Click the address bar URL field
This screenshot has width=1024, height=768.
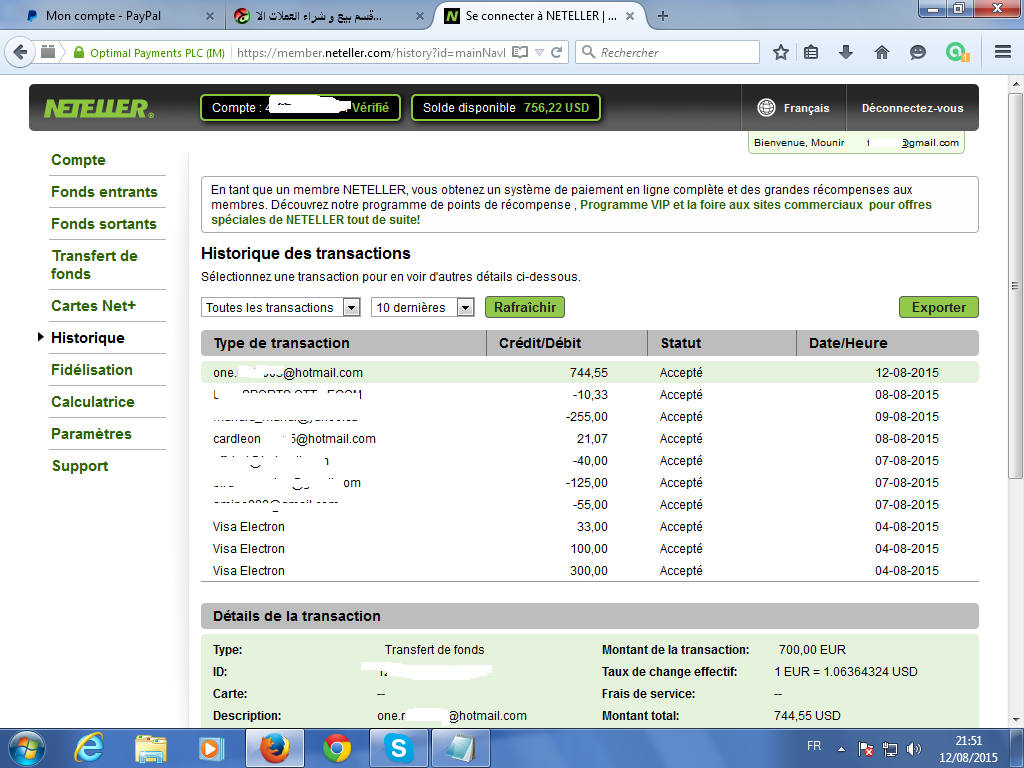(371, 52)
